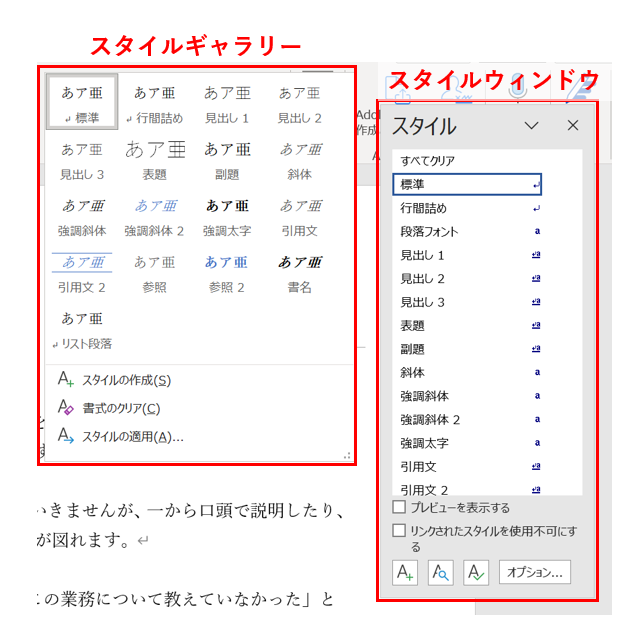The image size is (640, 639).
Task: Choose 書式のクリア(C) from the gallery menu
Action: (121, 408)
